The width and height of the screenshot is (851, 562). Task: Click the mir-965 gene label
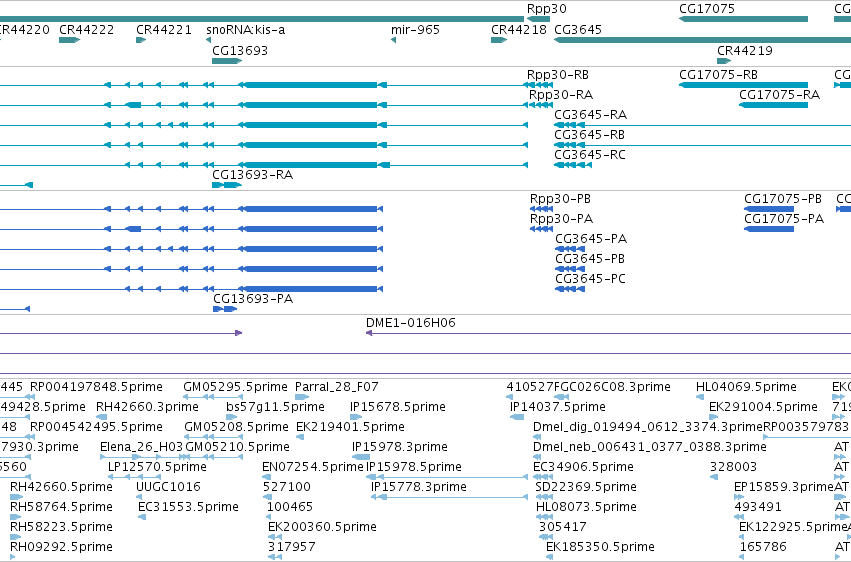click(x=415, y=29)
